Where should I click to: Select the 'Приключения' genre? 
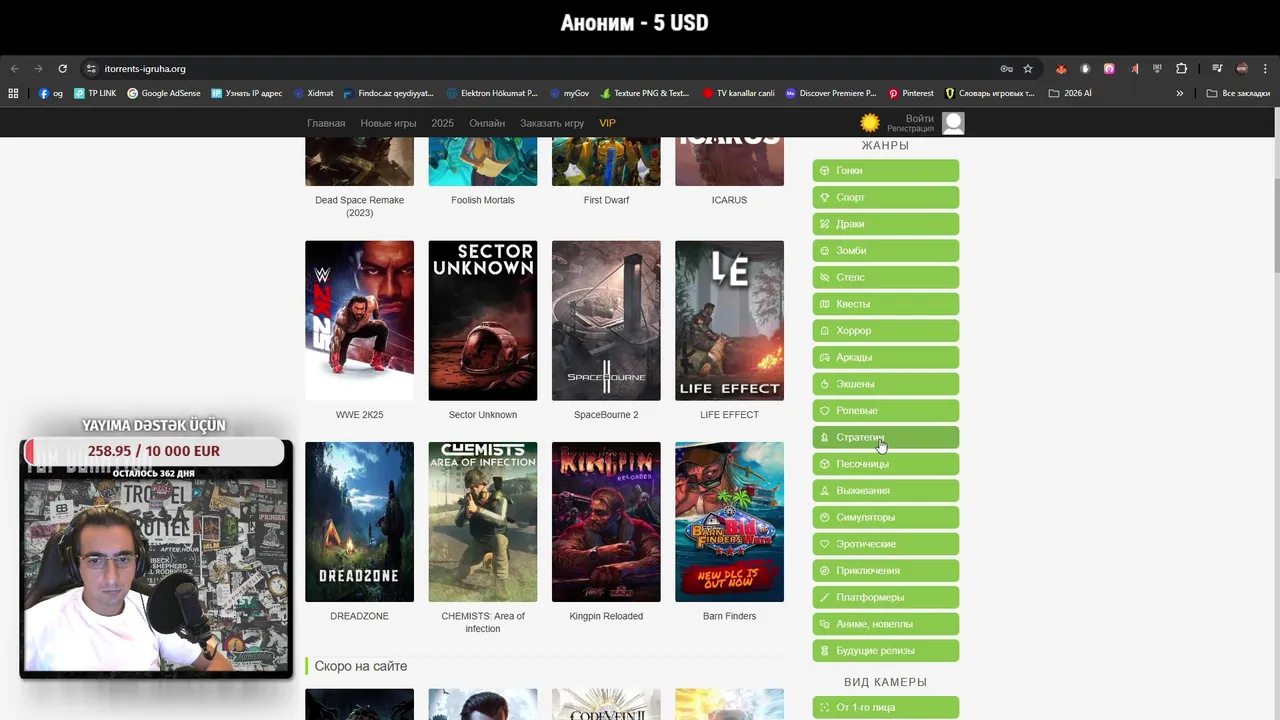pyautogui.click(x=885, y=571)
